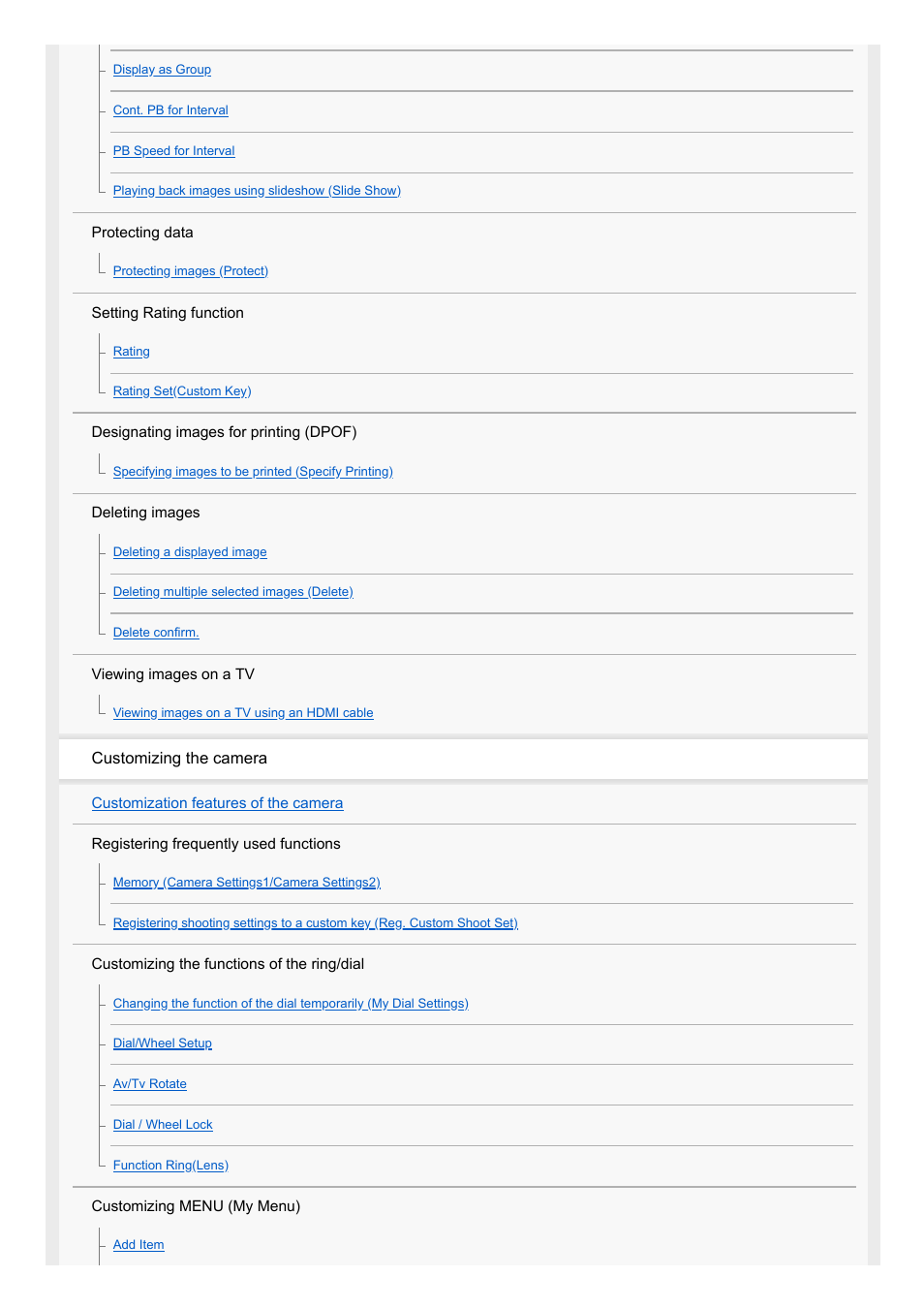
Task: Open the Rating link
Action: point(132,352)
